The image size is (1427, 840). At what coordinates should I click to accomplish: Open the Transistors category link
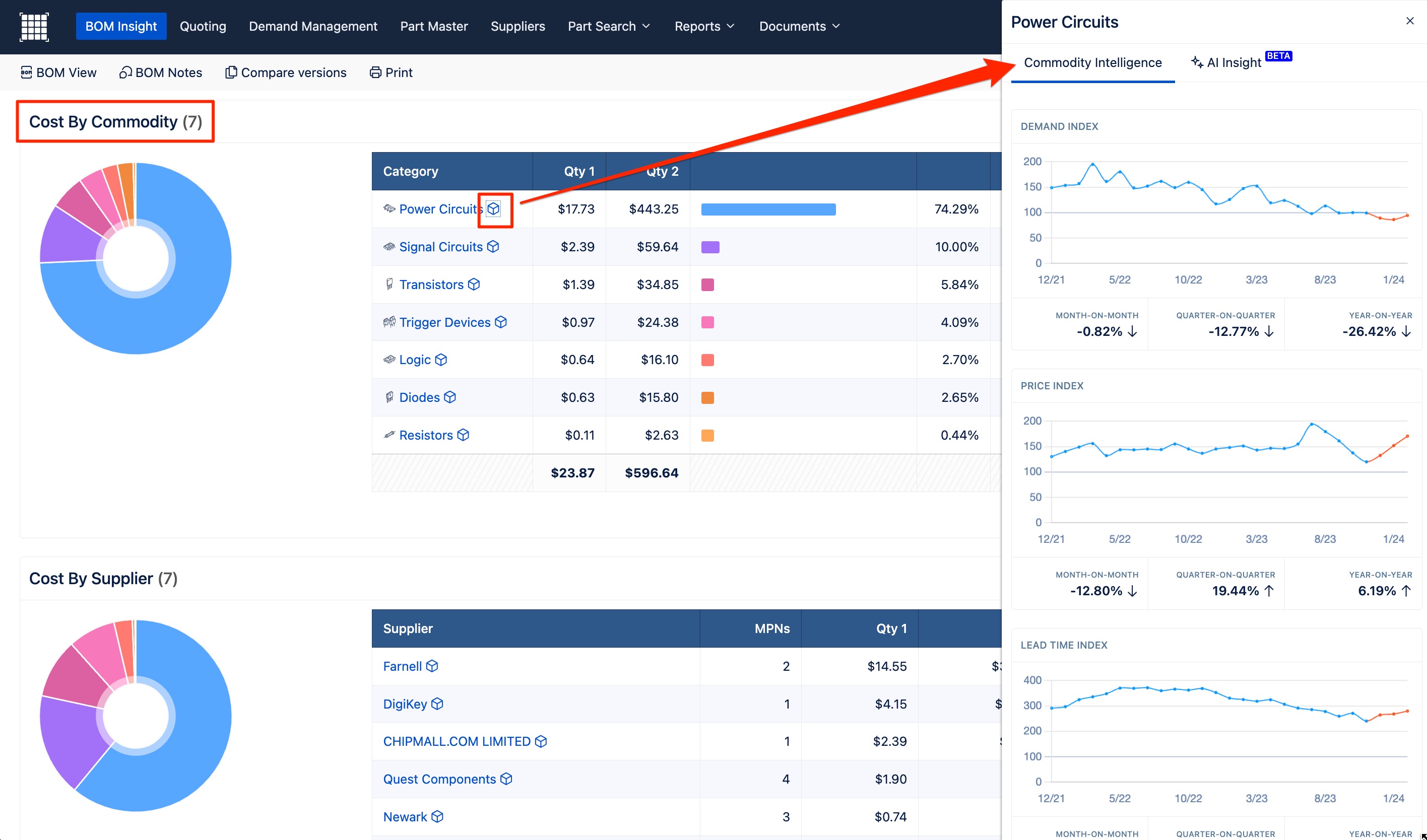click(x=431, y=284)
